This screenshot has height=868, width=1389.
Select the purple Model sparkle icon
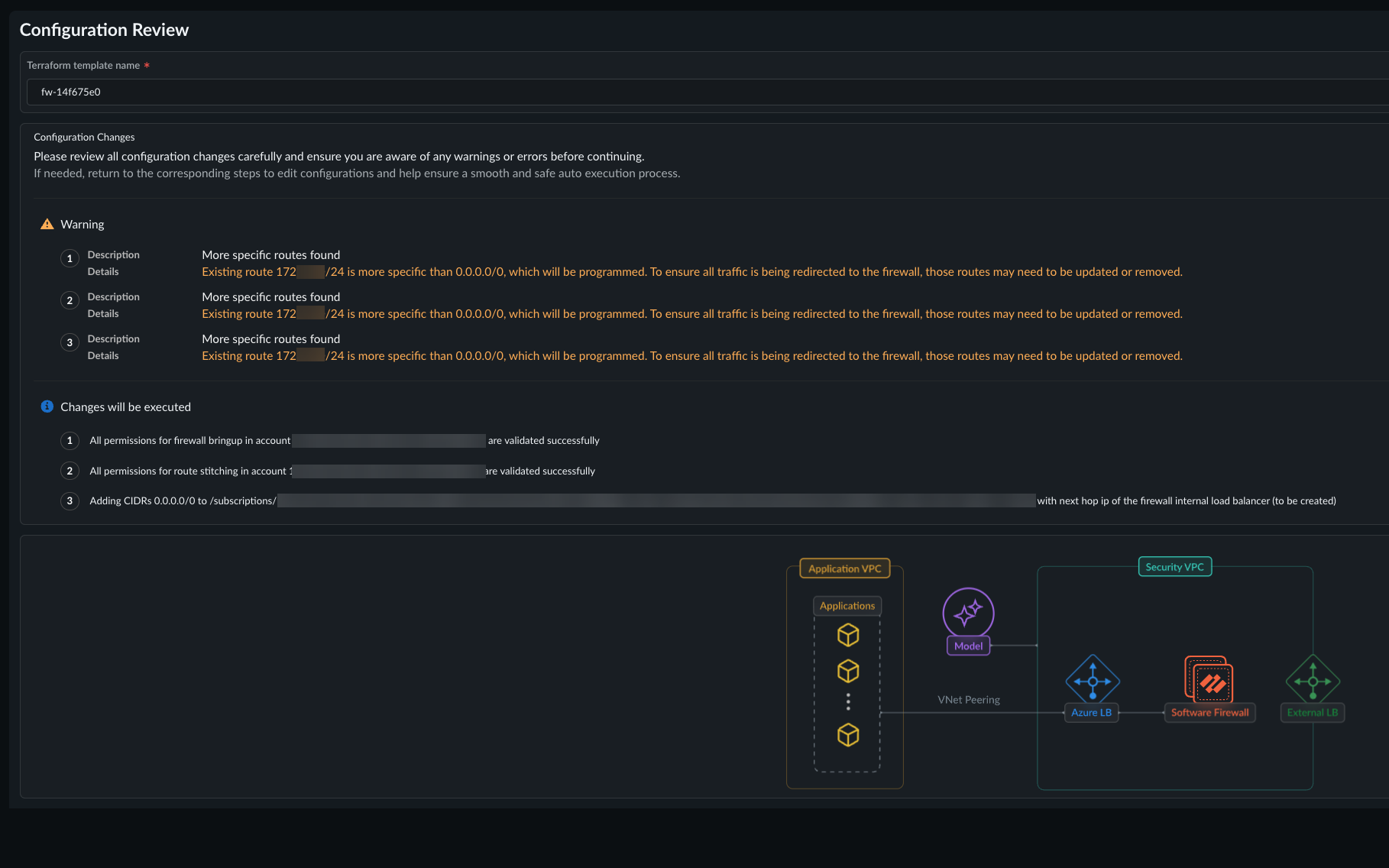click(968, 612)
